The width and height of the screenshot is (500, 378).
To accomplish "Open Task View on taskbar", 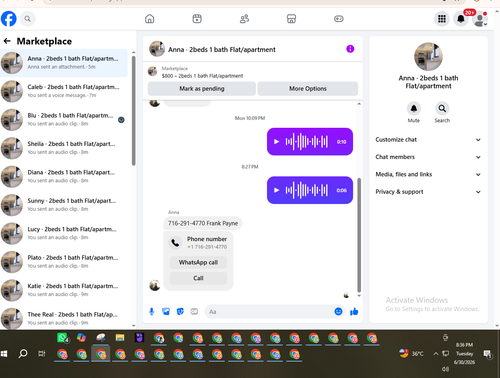I will pyautogui.click(x=42, y=354).
